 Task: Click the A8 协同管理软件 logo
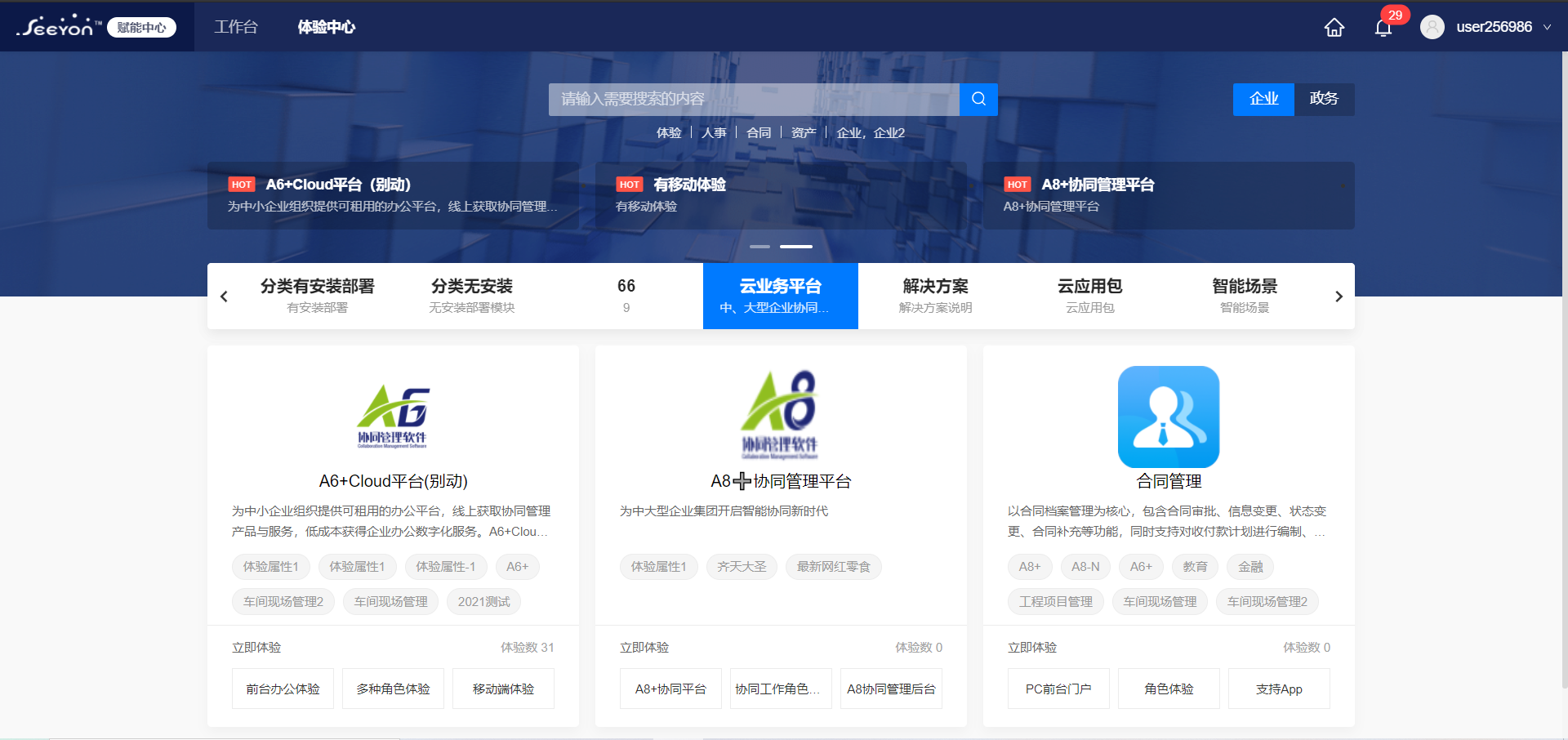[780, 415]
